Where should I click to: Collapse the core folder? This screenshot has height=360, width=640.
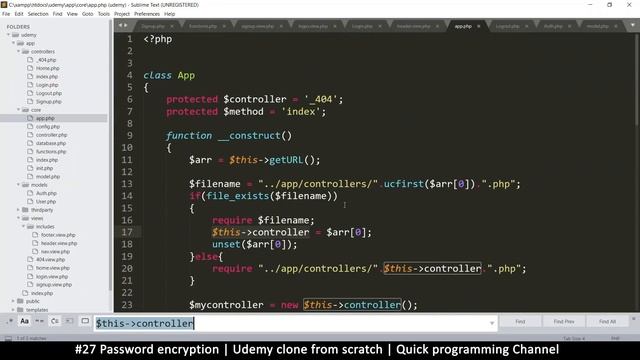tap(18, 110)
